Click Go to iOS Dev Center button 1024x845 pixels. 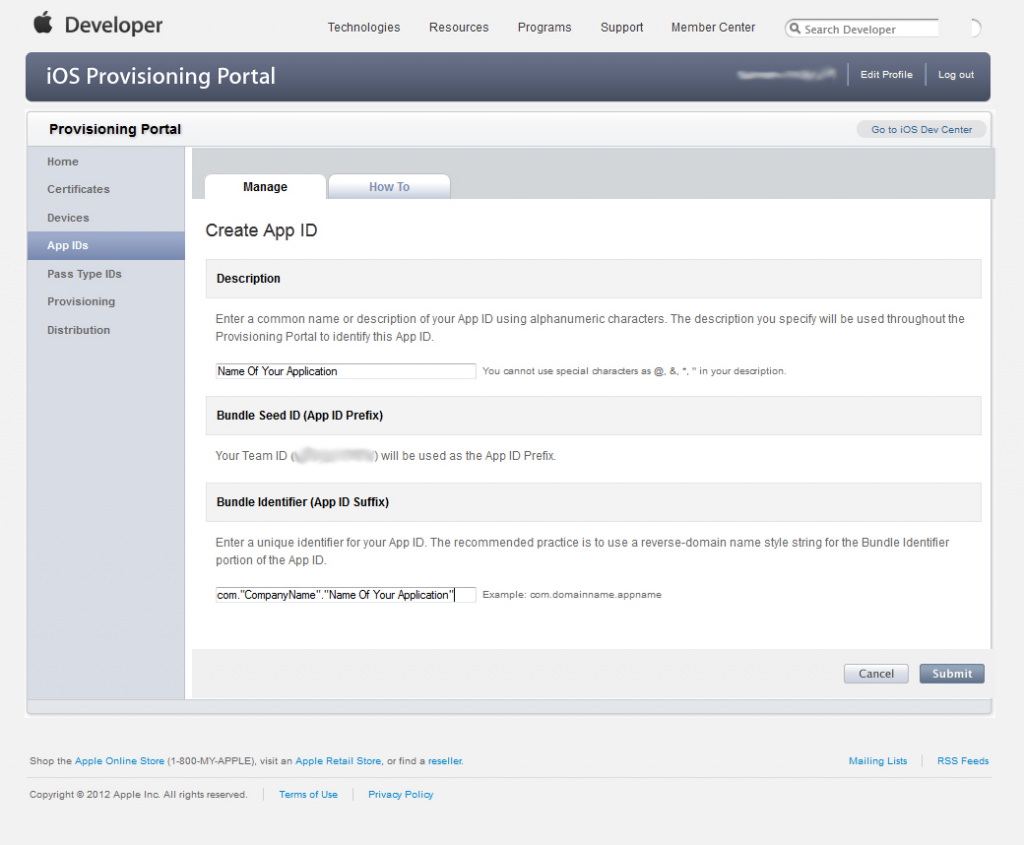921,129
